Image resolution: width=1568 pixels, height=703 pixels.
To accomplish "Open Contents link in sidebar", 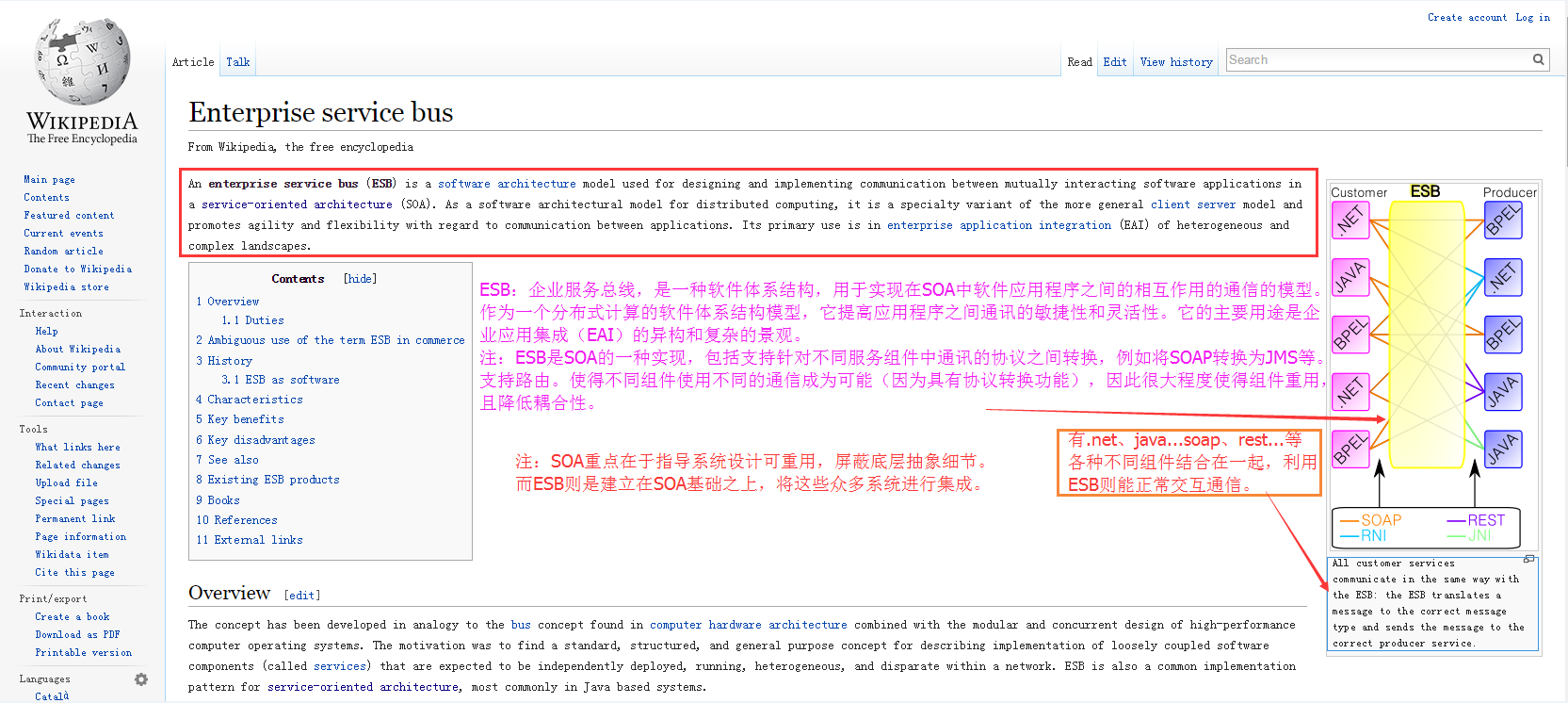I will [46, 198].
